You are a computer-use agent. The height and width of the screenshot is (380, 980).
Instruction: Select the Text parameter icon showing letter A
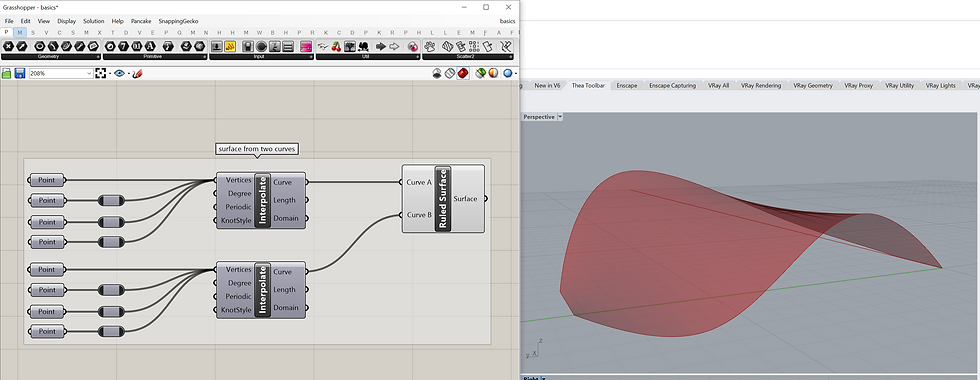(x=150, y=46)
